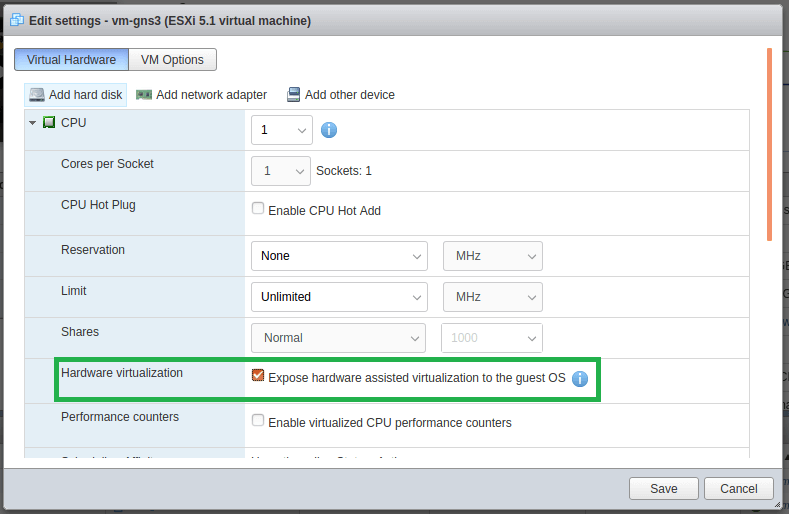Click the Add other device icon

click(x=293, y=95)
